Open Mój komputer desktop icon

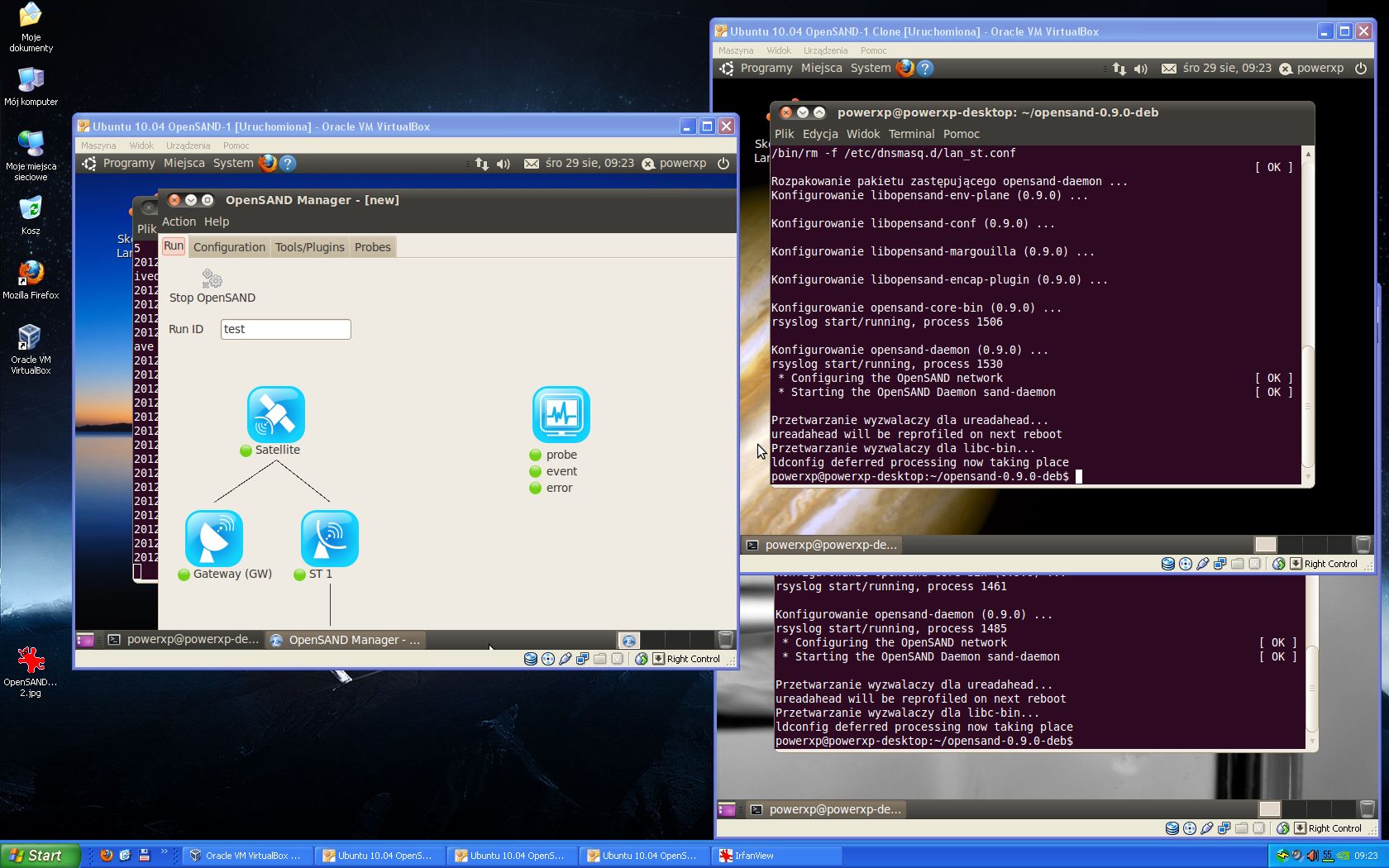[31, 87]
